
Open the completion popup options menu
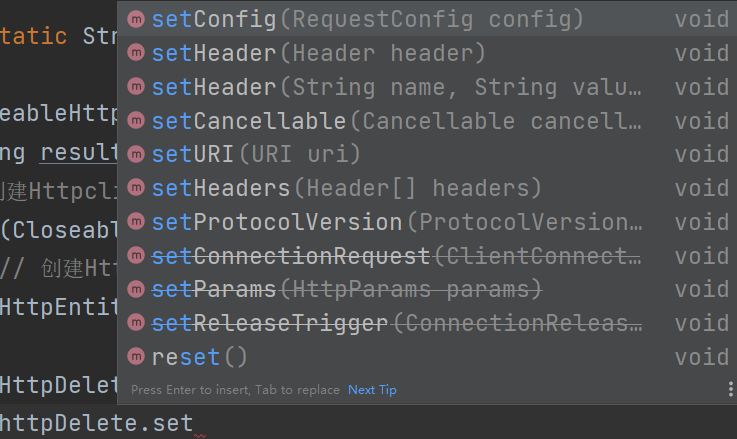click(730, 389)
